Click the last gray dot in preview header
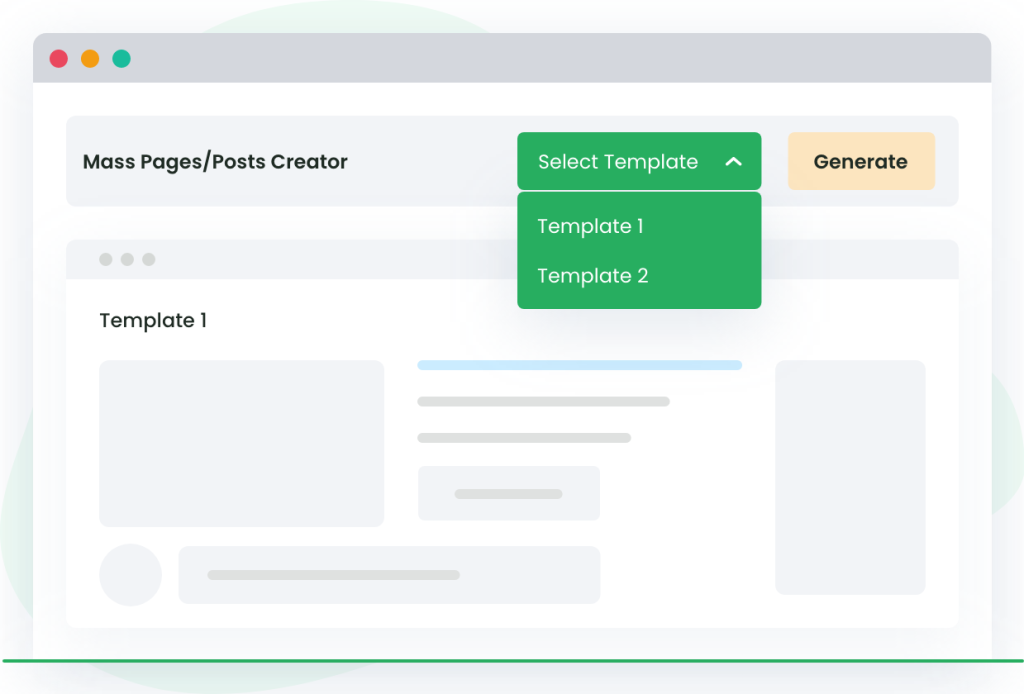This screenshot has width=1024, height=694. [149, 260]
